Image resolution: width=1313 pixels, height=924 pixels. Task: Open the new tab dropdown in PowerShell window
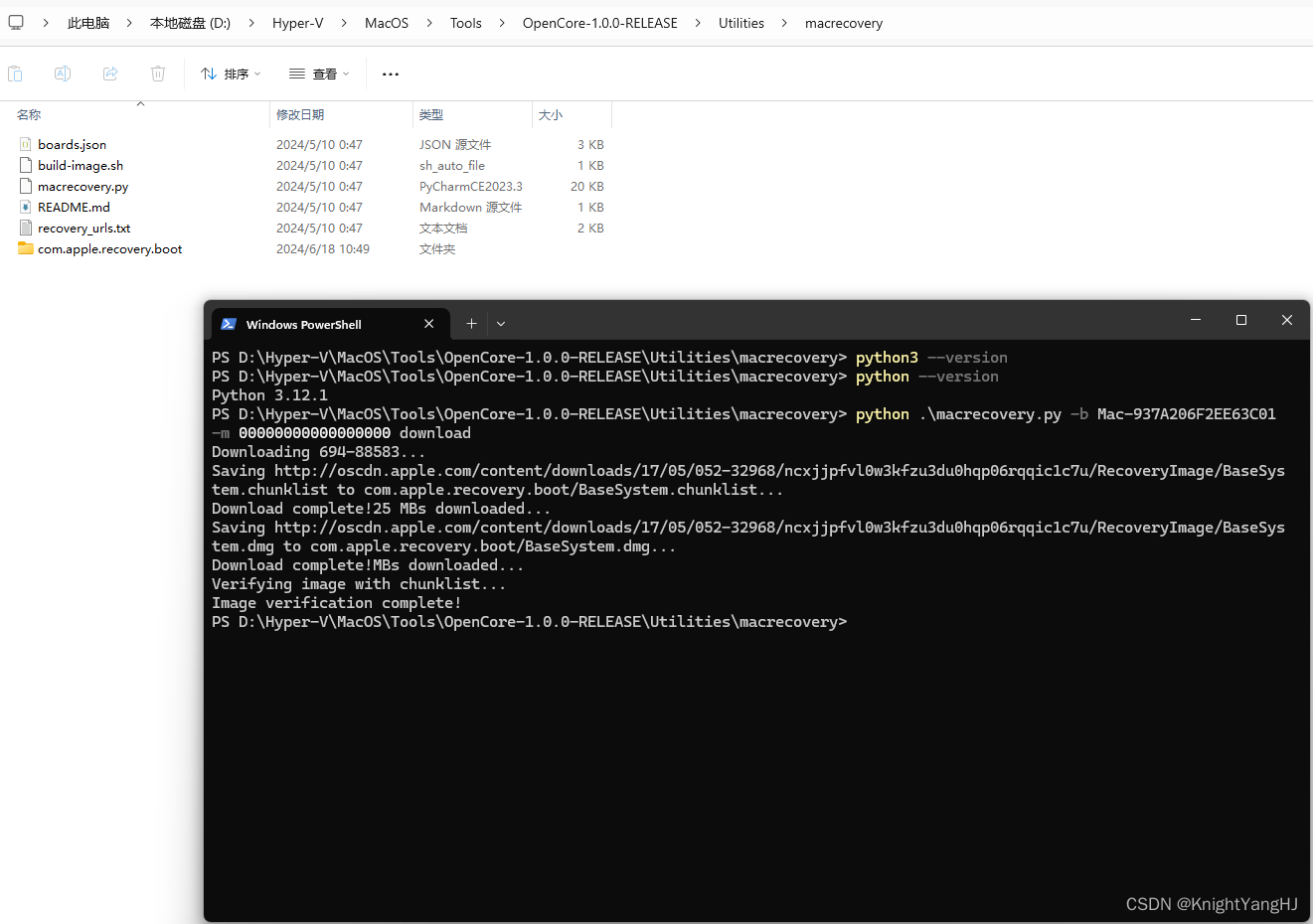click(500, 323)
